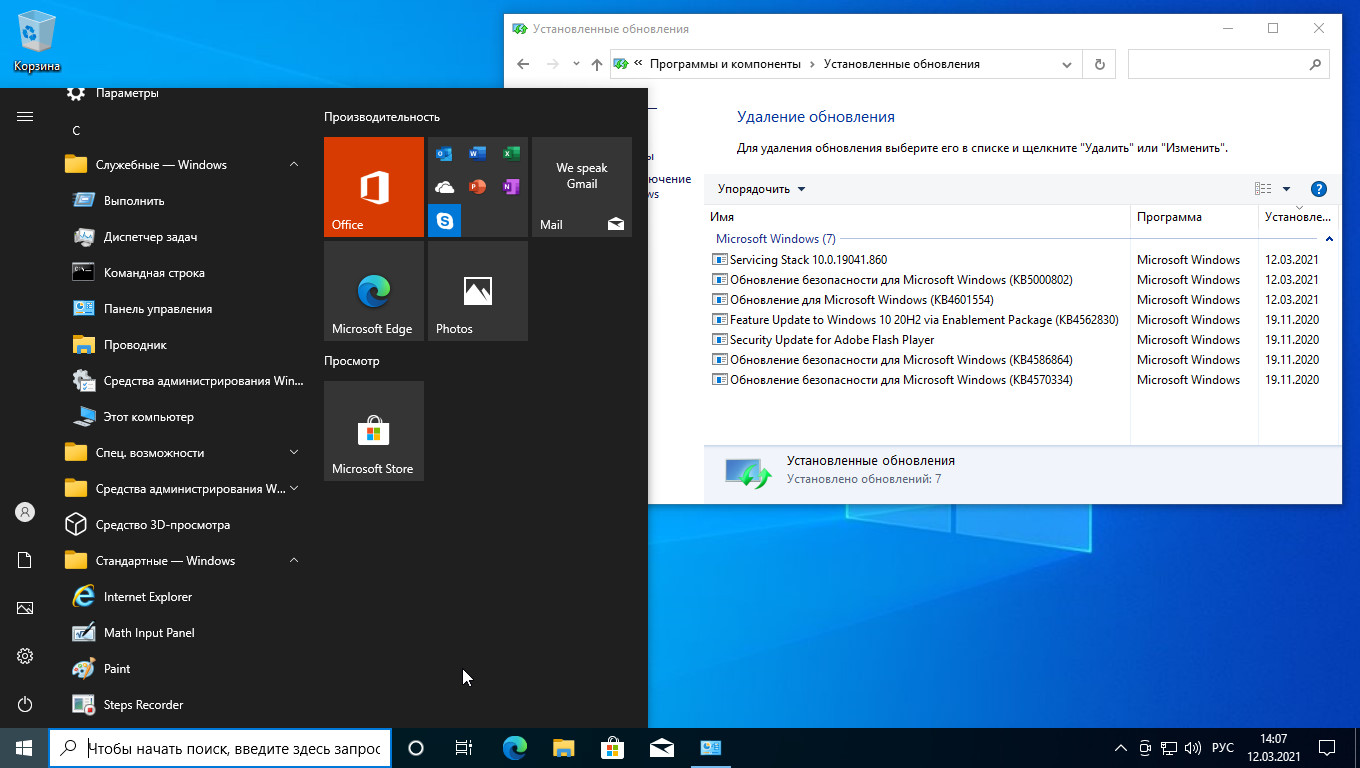1360x768 pixels.
Task: Click the taskbar search input field
Action: pos(233,748)
